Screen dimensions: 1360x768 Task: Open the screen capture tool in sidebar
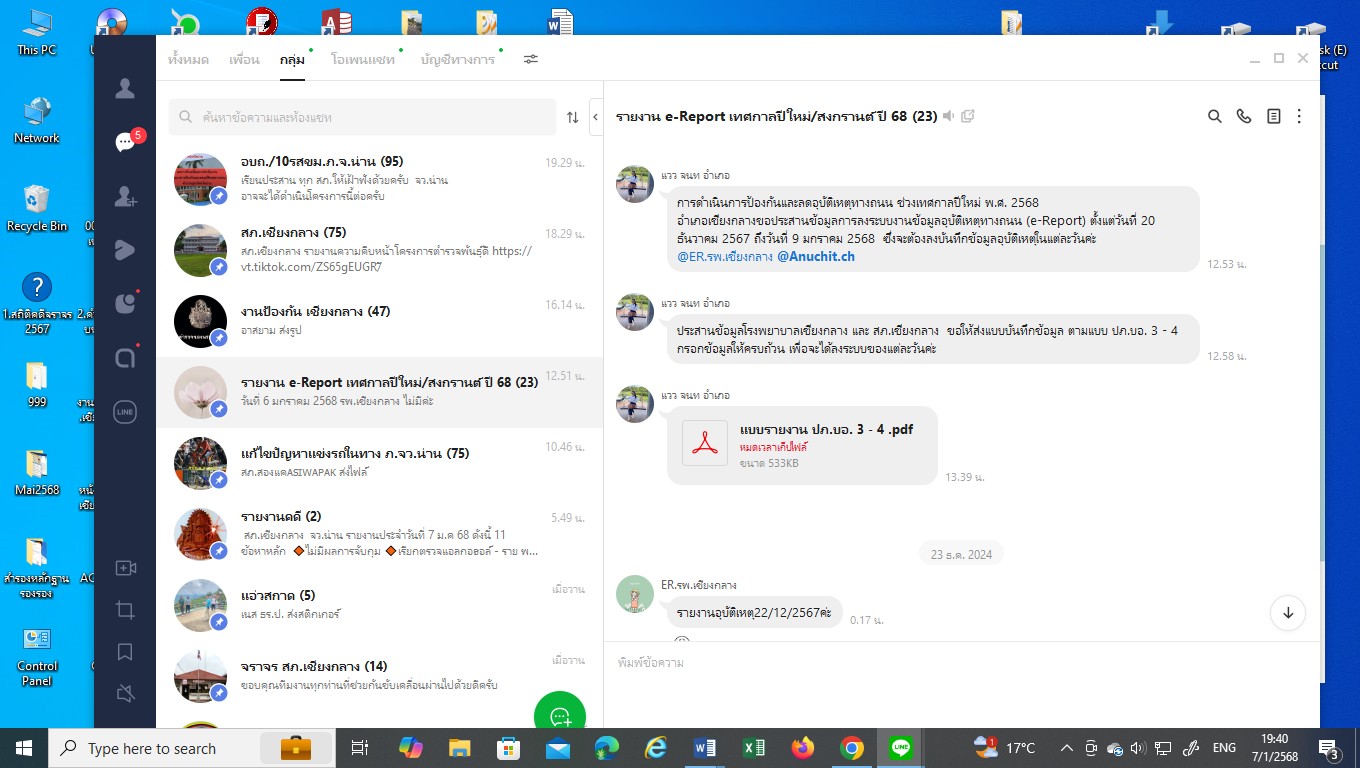click(125, 610)
